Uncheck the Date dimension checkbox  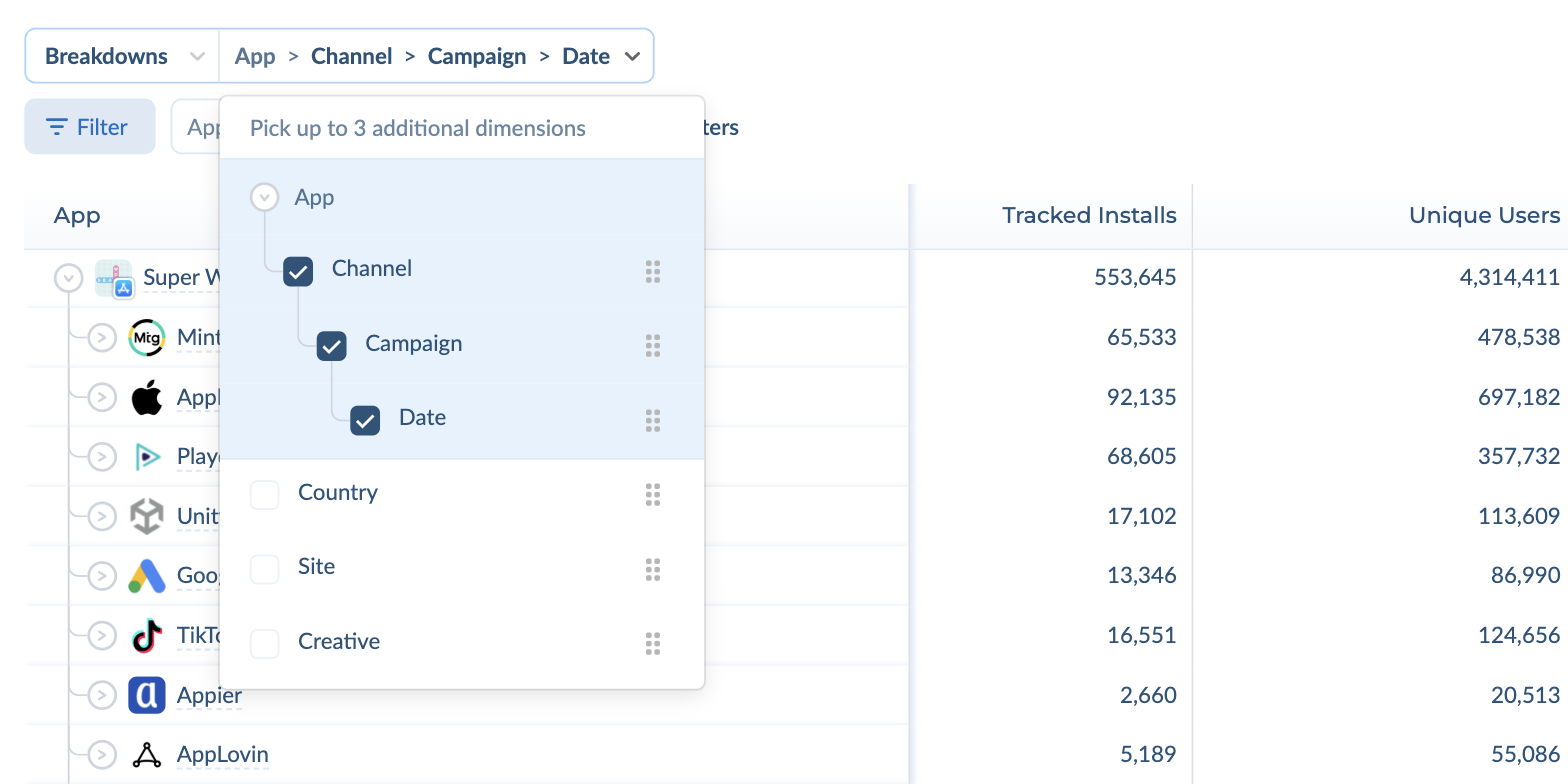click(365, 420)
